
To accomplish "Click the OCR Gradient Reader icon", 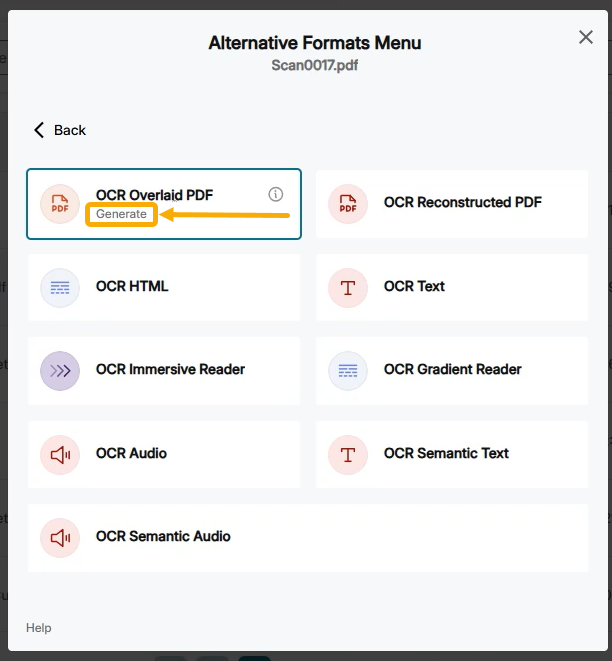I will click(348, 370).
